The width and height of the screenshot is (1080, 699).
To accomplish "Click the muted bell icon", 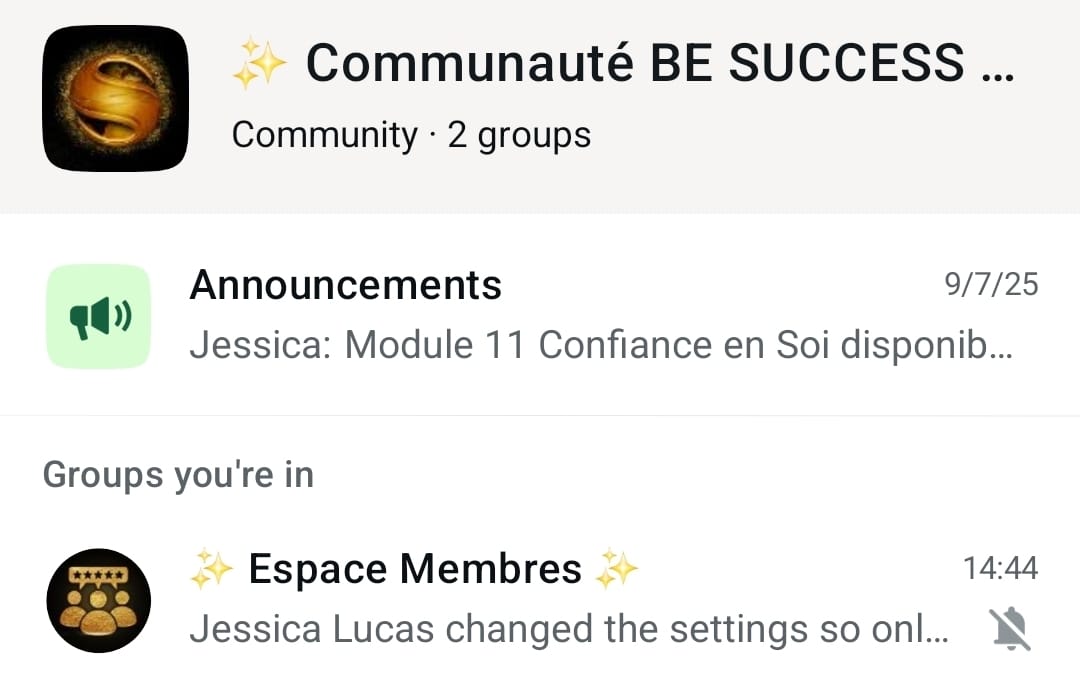I will 1010,629.
